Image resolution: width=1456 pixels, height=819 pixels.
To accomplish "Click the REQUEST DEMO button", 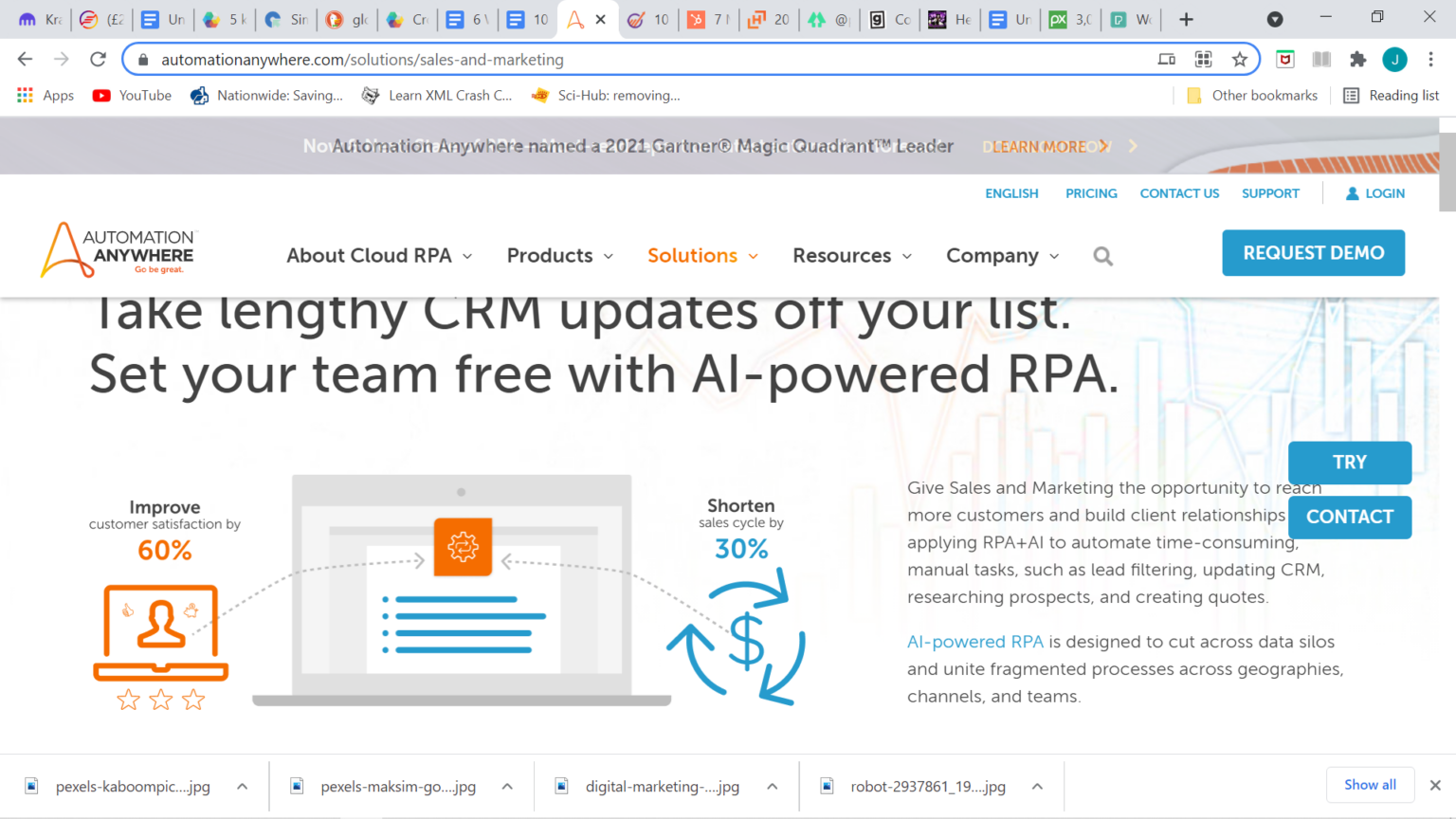I will click(1313, 252).
